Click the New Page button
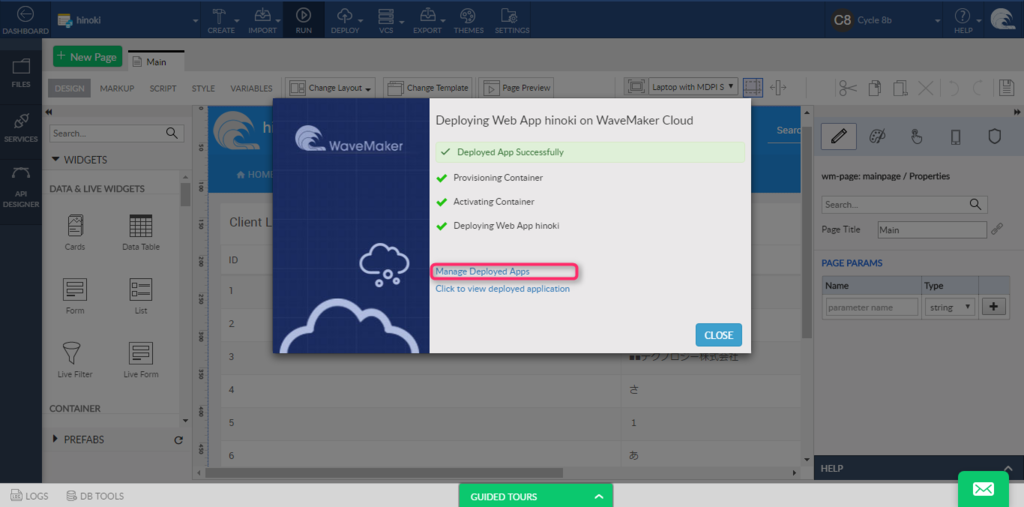This screenshot has height=507, width=1024. (88, 57)
